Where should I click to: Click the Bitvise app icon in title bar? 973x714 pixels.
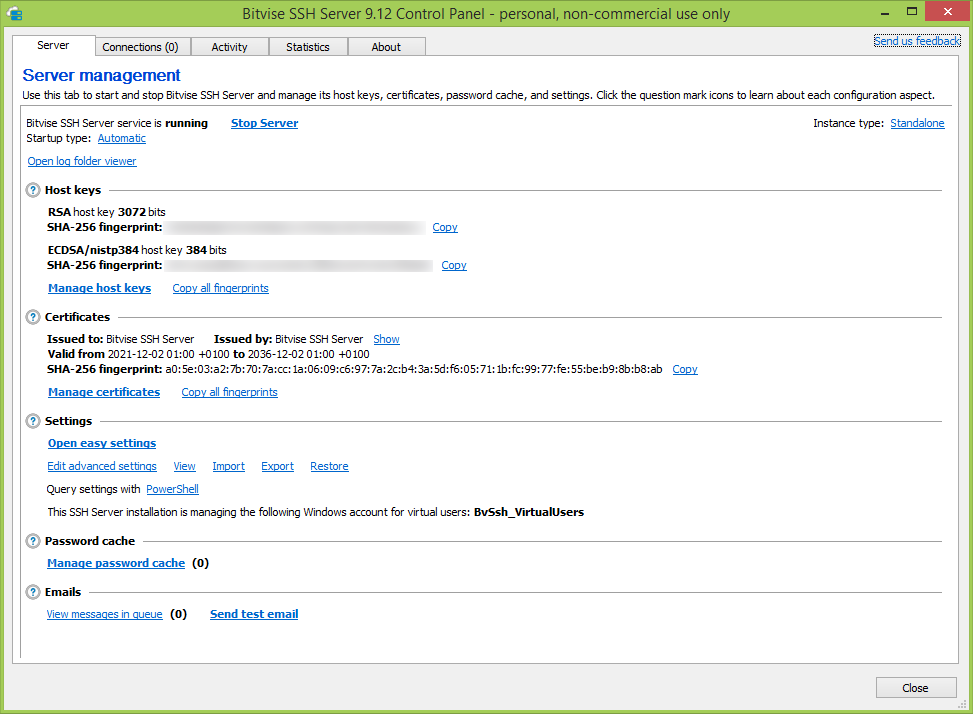[14, 13]
